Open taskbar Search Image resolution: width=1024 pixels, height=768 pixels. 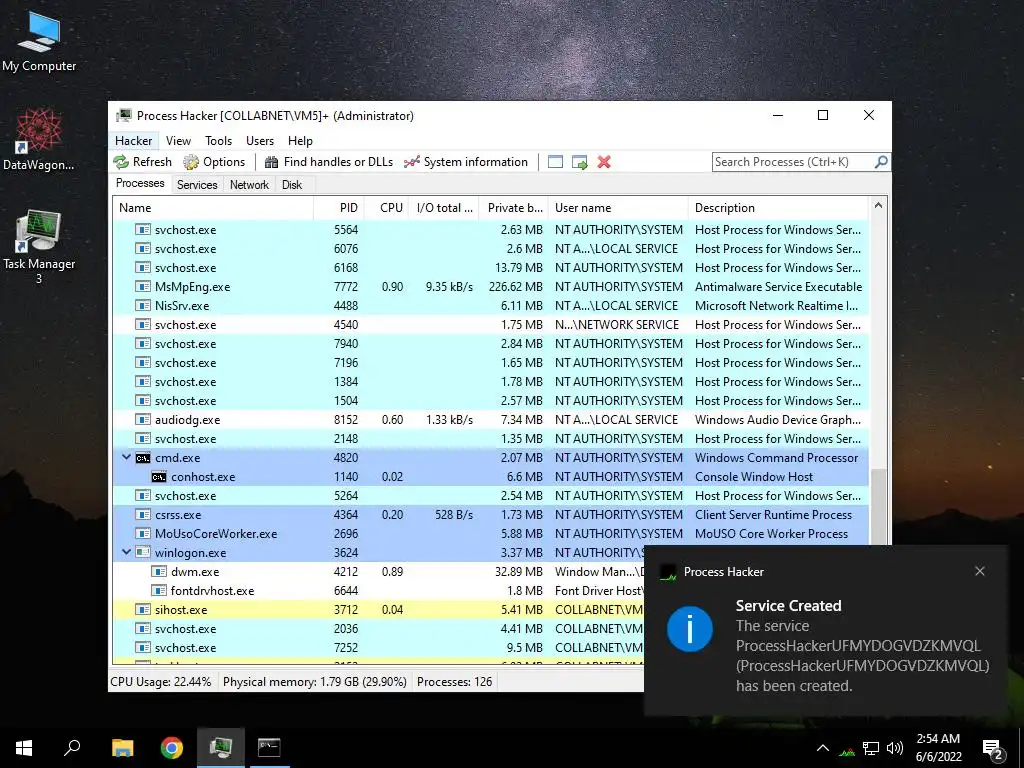pyautogui.click(x=72, y=748)
